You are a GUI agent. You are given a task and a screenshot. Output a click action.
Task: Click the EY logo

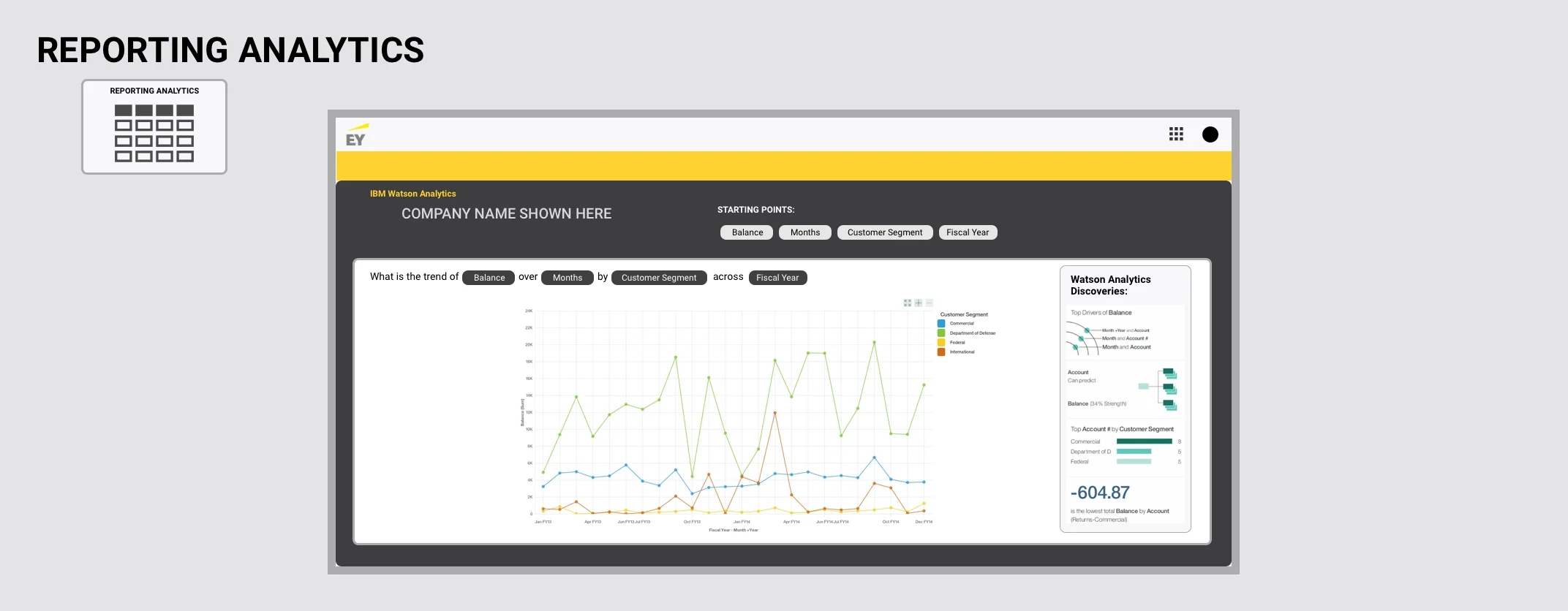tap(357, 135)
